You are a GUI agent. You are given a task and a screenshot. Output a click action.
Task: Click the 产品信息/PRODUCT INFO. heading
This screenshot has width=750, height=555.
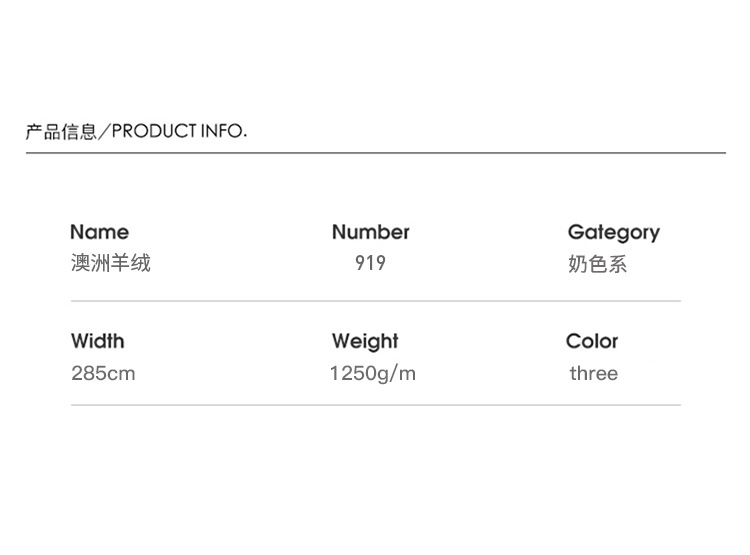[136, 131]
